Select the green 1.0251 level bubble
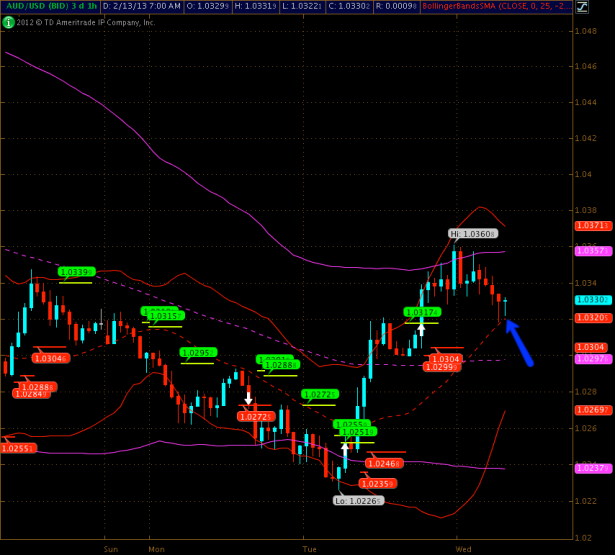The width and height of the screenshot is (615, 555). point(358,432)
